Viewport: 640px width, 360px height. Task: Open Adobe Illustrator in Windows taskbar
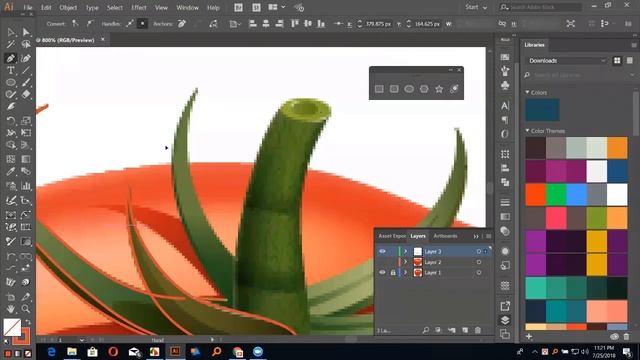pos(175,351)
